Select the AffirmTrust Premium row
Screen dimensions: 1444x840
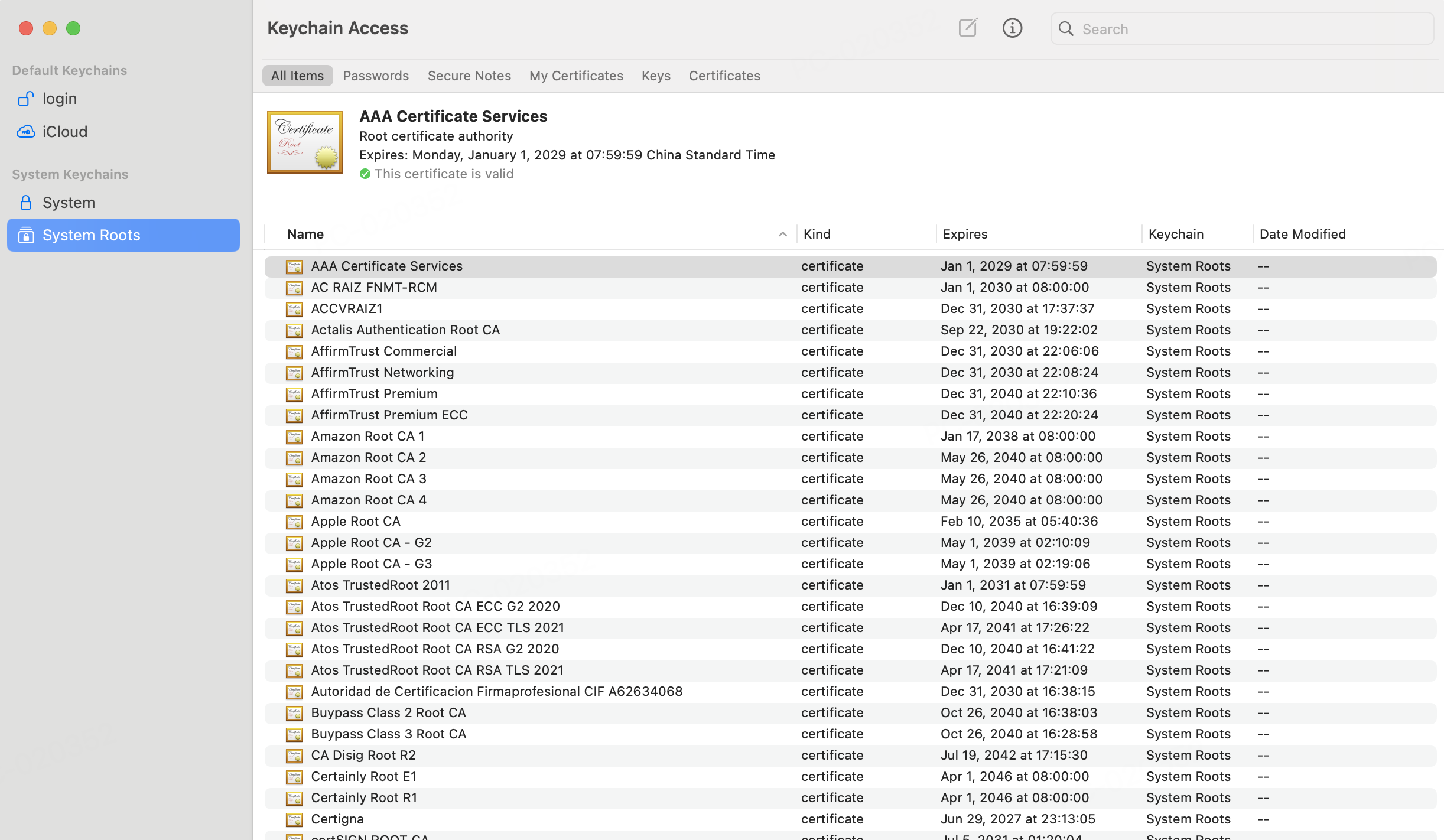(x=851, y=394)
